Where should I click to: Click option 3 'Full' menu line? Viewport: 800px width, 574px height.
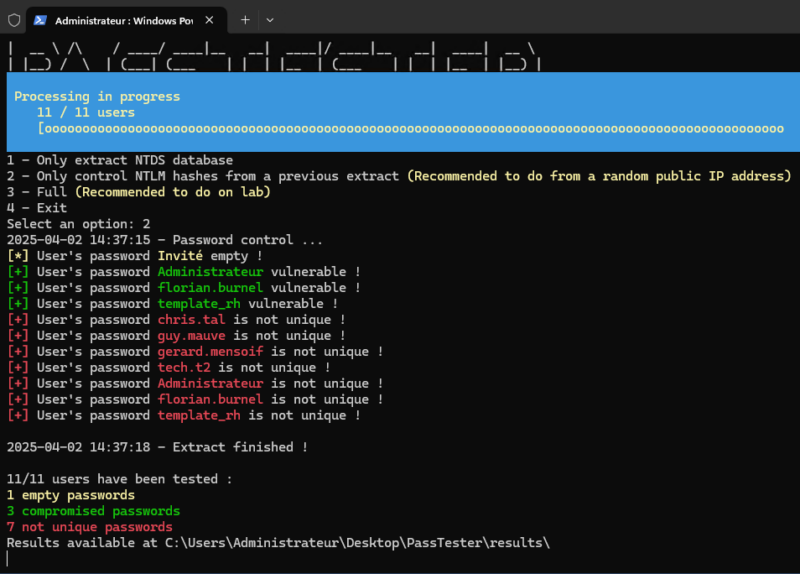point(138,192)
